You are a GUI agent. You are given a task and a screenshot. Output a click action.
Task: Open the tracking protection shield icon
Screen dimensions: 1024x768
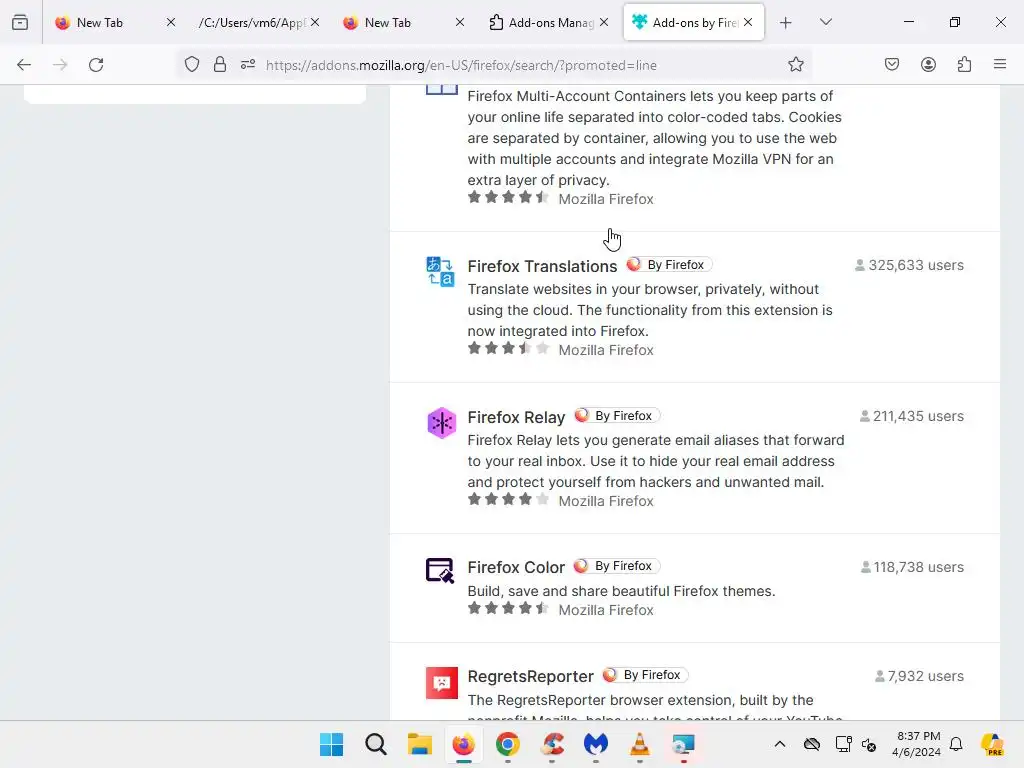pos(191,65)
